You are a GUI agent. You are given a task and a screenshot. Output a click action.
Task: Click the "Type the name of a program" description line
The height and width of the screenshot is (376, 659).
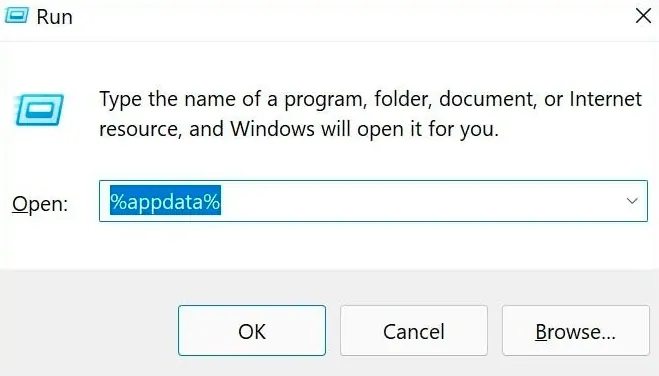point(370,100)
